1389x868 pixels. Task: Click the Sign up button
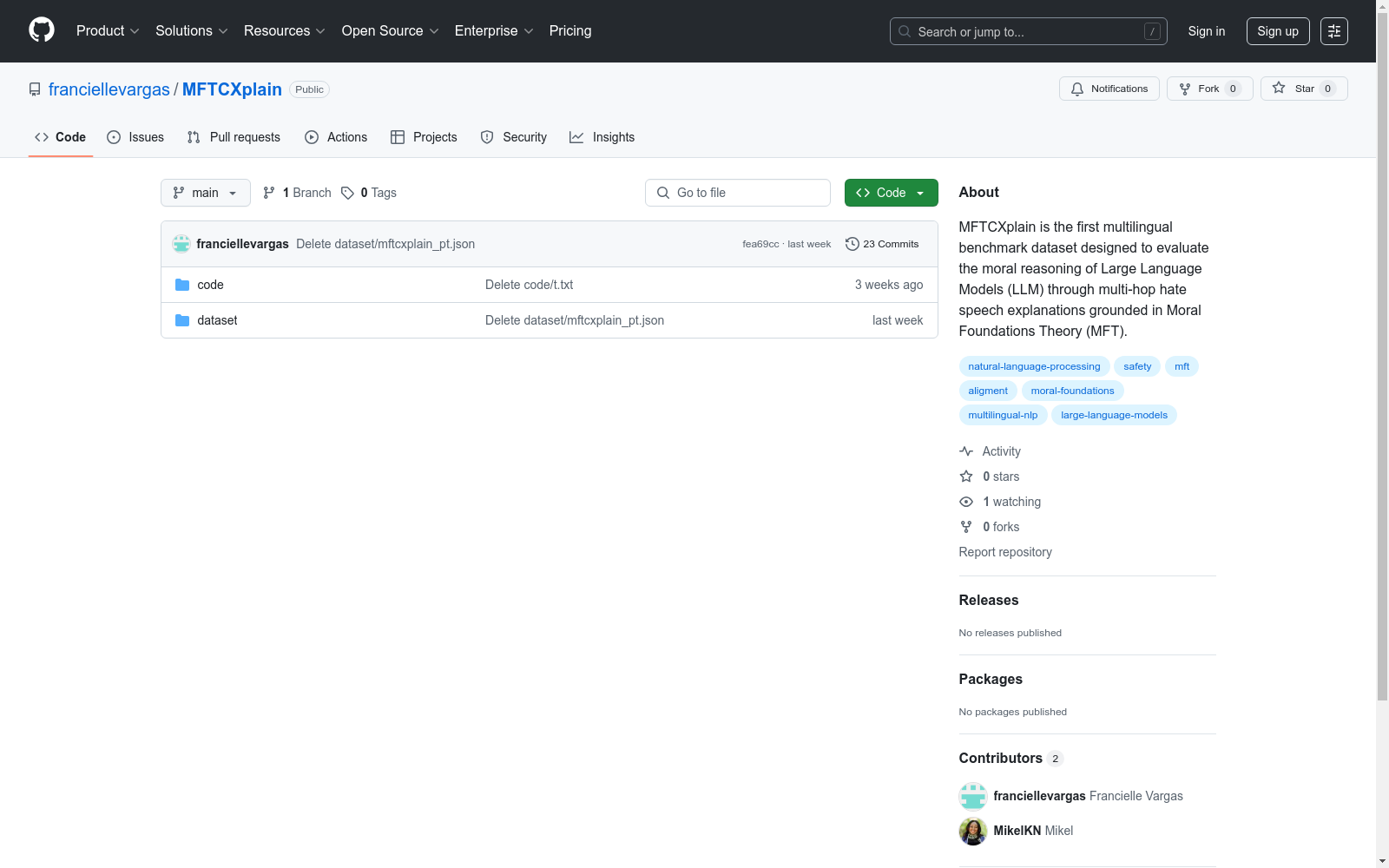(x=1278, y=31)
